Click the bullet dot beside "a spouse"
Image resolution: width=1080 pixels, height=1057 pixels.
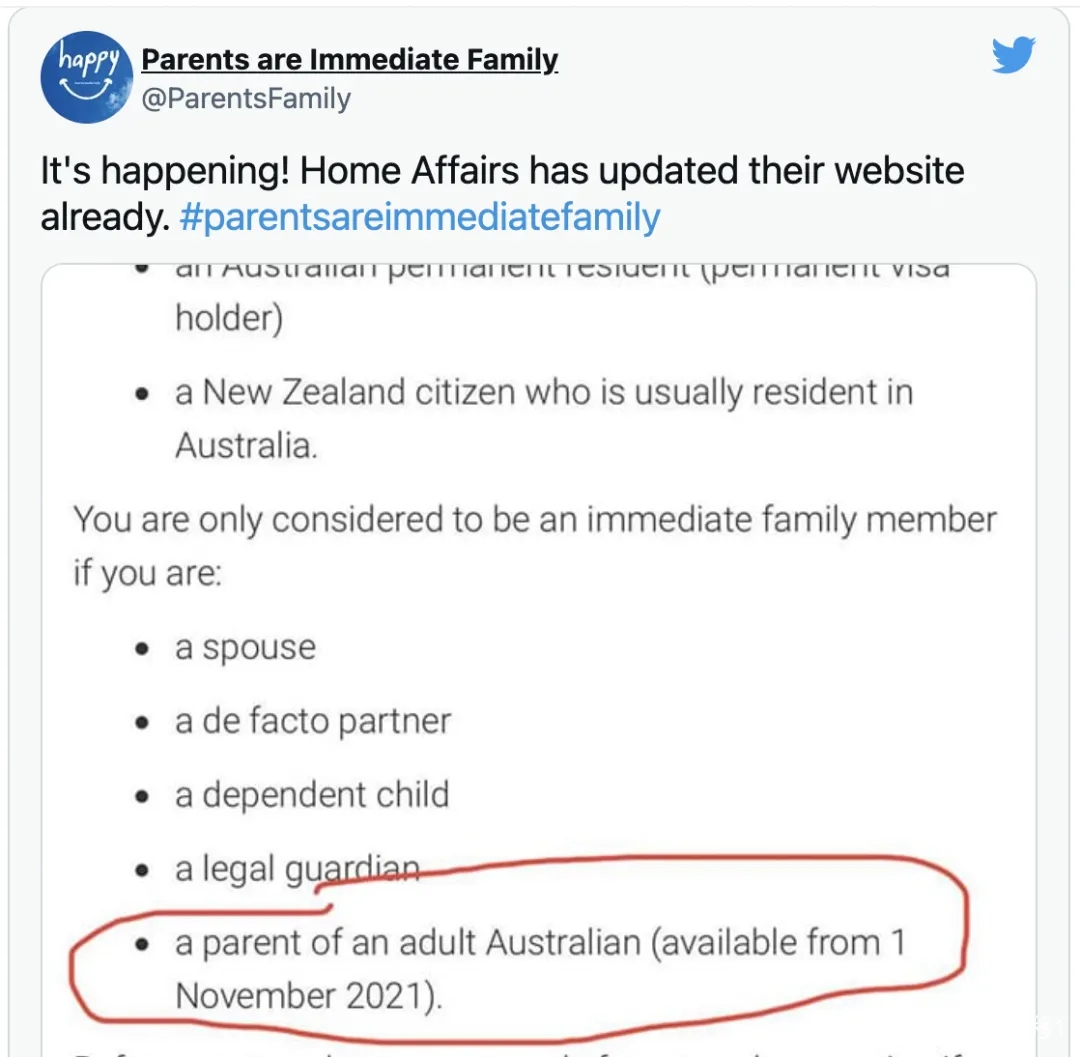click(x=145, y=650)
